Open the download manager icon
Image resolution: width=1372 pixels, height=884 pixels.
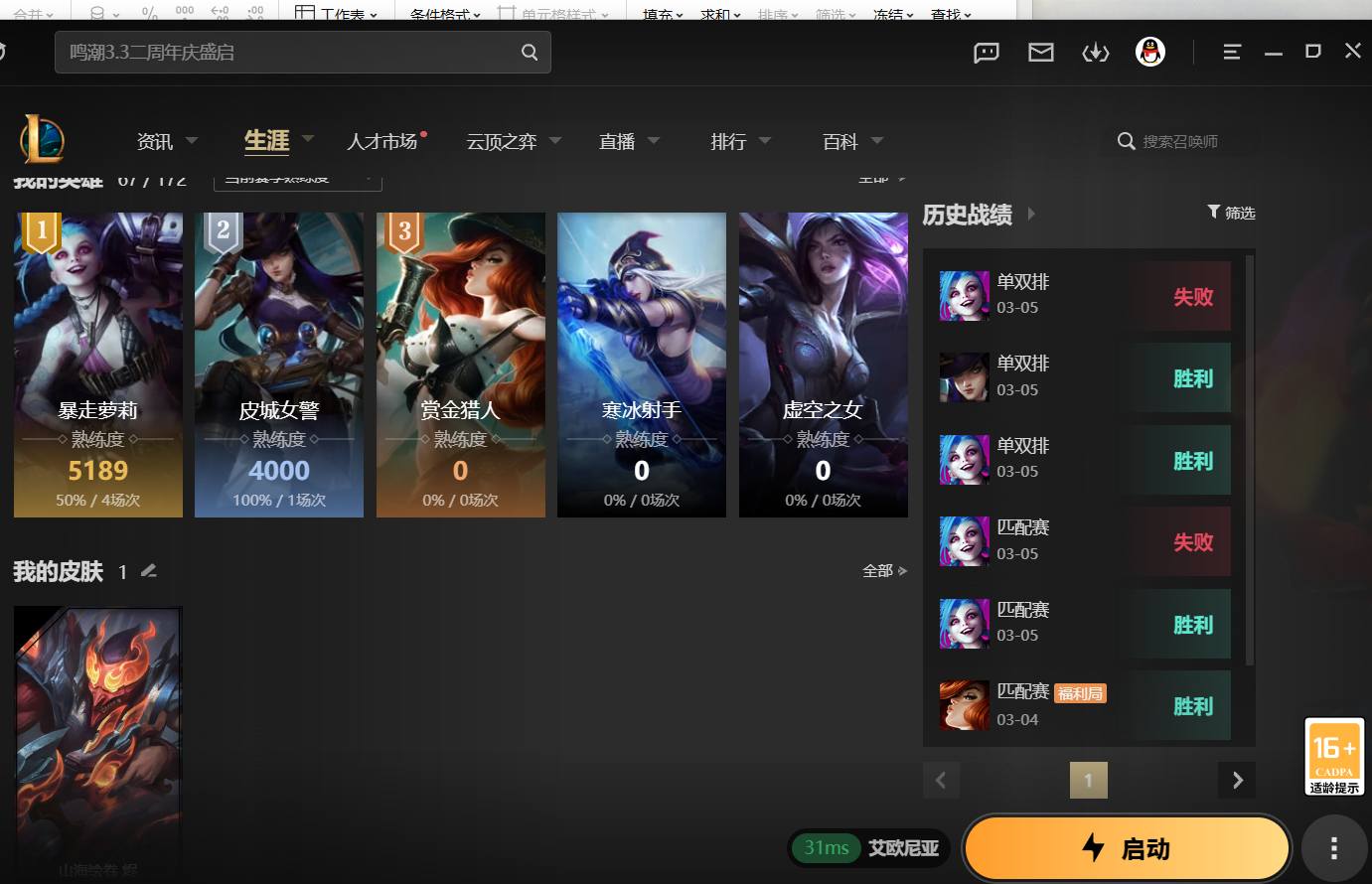pyautogui.click(x=1095, y=53)
